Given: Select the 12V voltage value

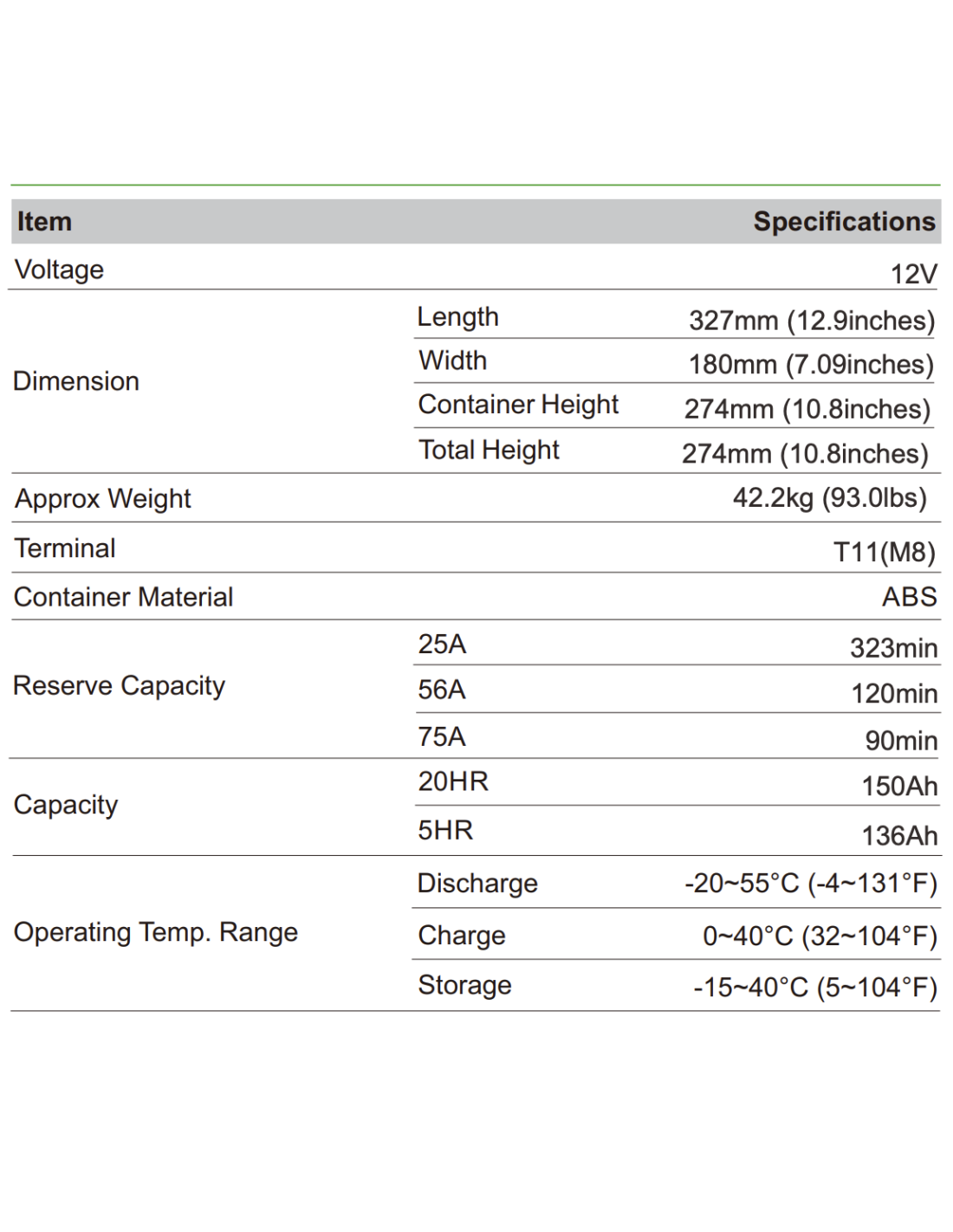Looking at the screenshot, I should coord(913,275).
